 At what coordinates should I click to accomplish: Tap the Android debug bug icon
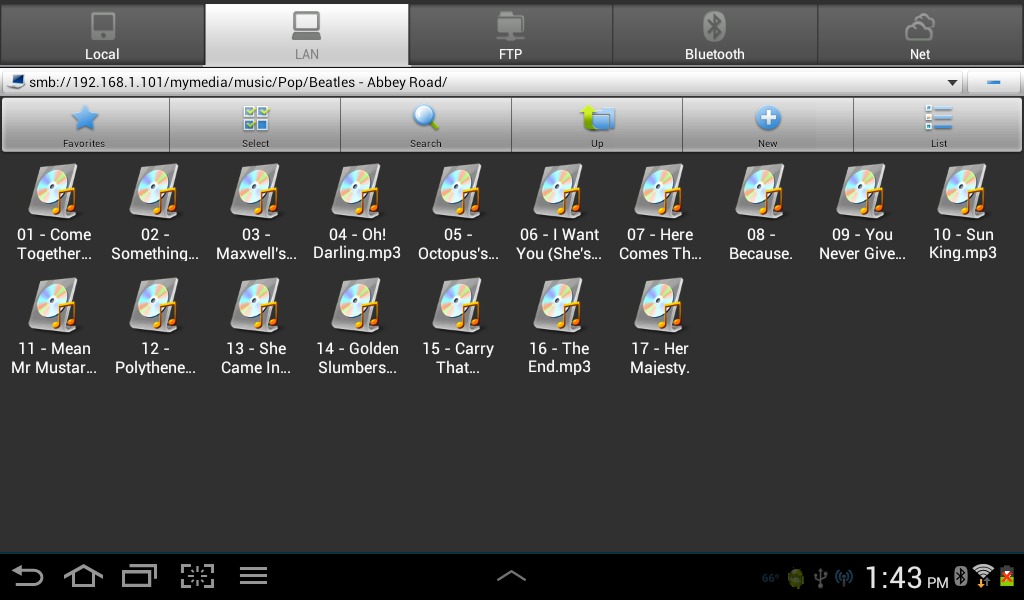coord(796,578)
